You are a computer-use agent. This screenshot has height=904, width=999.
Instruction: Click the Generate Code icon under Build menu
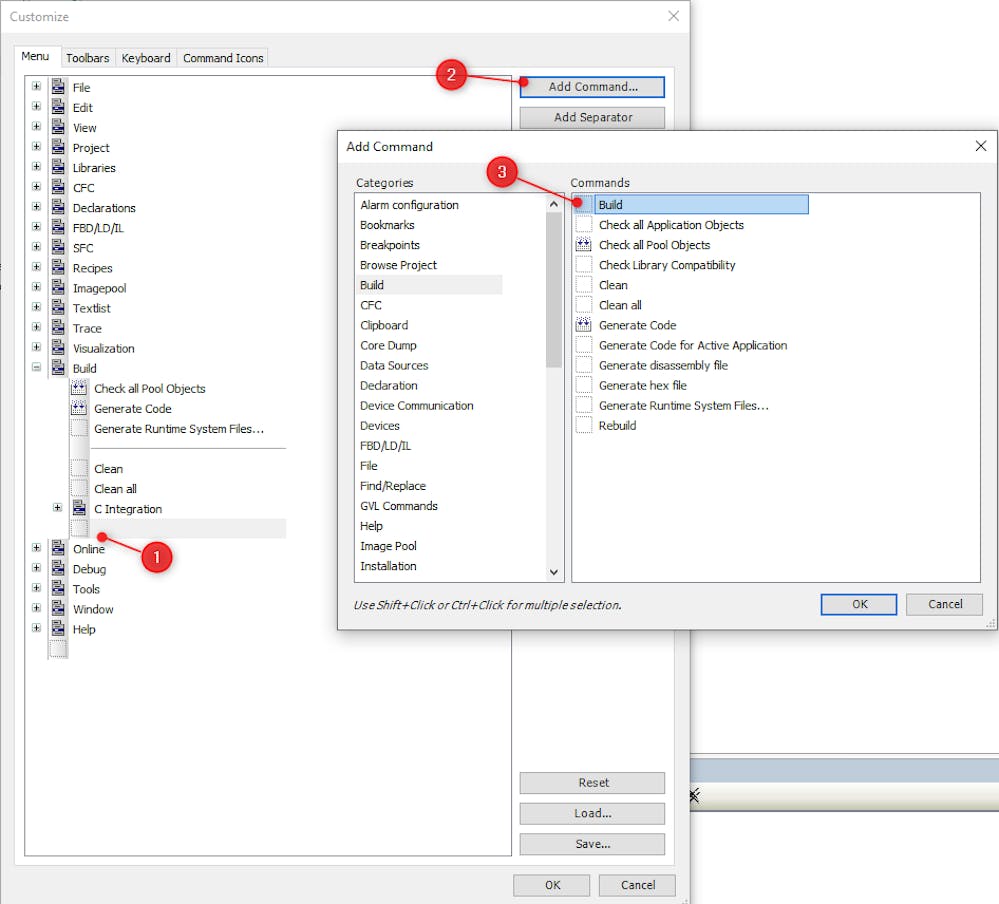(79, 408)
